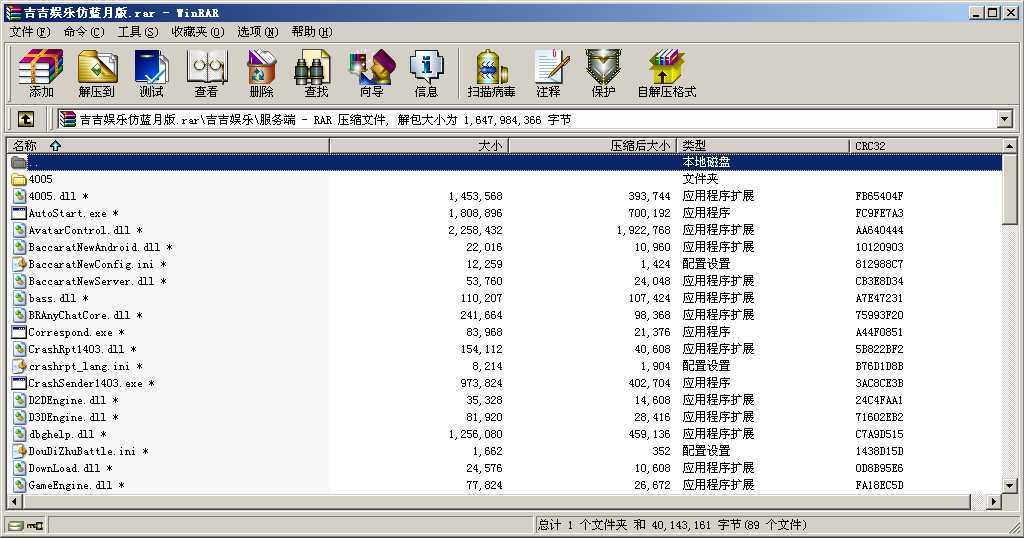The height and width of the screenshot is (538, 1024).
Task: Click the 自解压格式 (SFX) toolbar icon
Action: [666, 73]
